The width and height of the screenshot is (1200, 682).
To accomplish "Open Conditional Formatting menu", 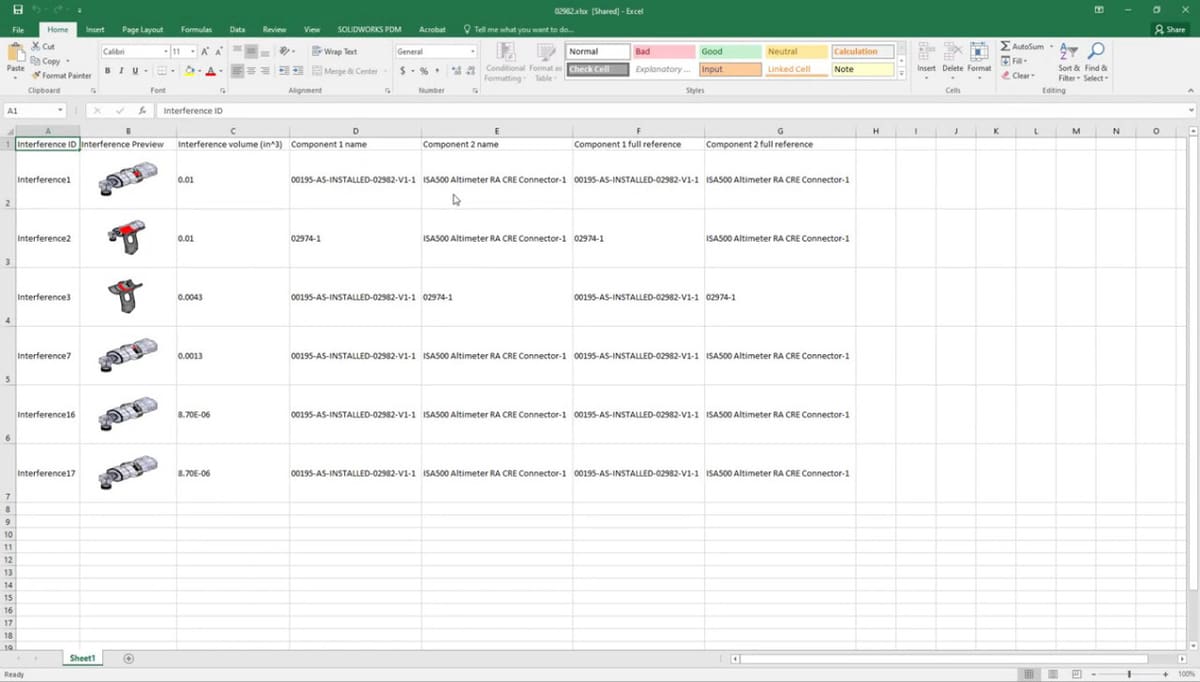I will (505, 62).
